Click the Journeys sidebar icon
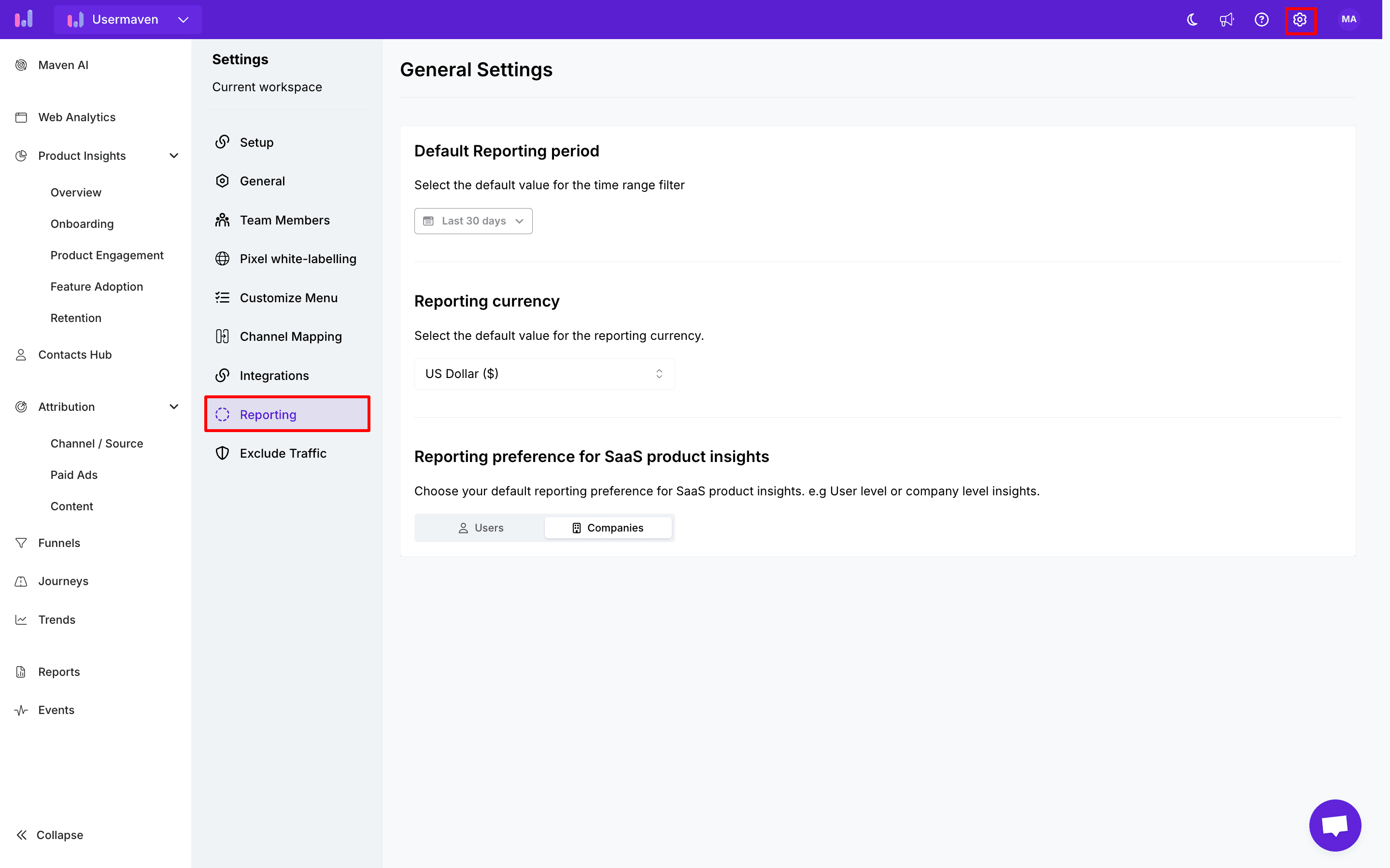 tap(22, 581)
